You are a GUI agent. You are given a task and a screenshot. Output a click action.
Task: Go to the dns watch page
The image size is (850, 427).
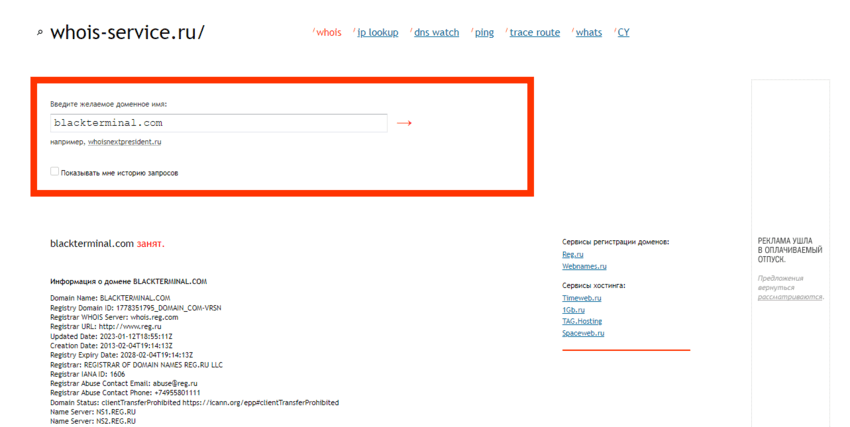(436, 32)
